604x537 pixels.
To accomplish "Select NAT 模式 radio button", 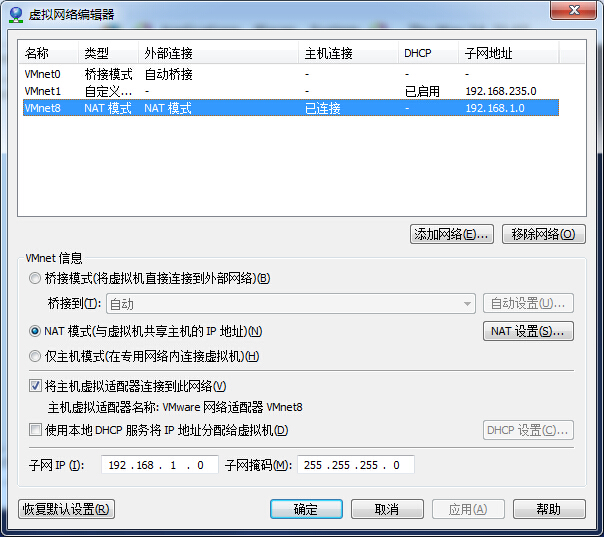I will 35,331.
